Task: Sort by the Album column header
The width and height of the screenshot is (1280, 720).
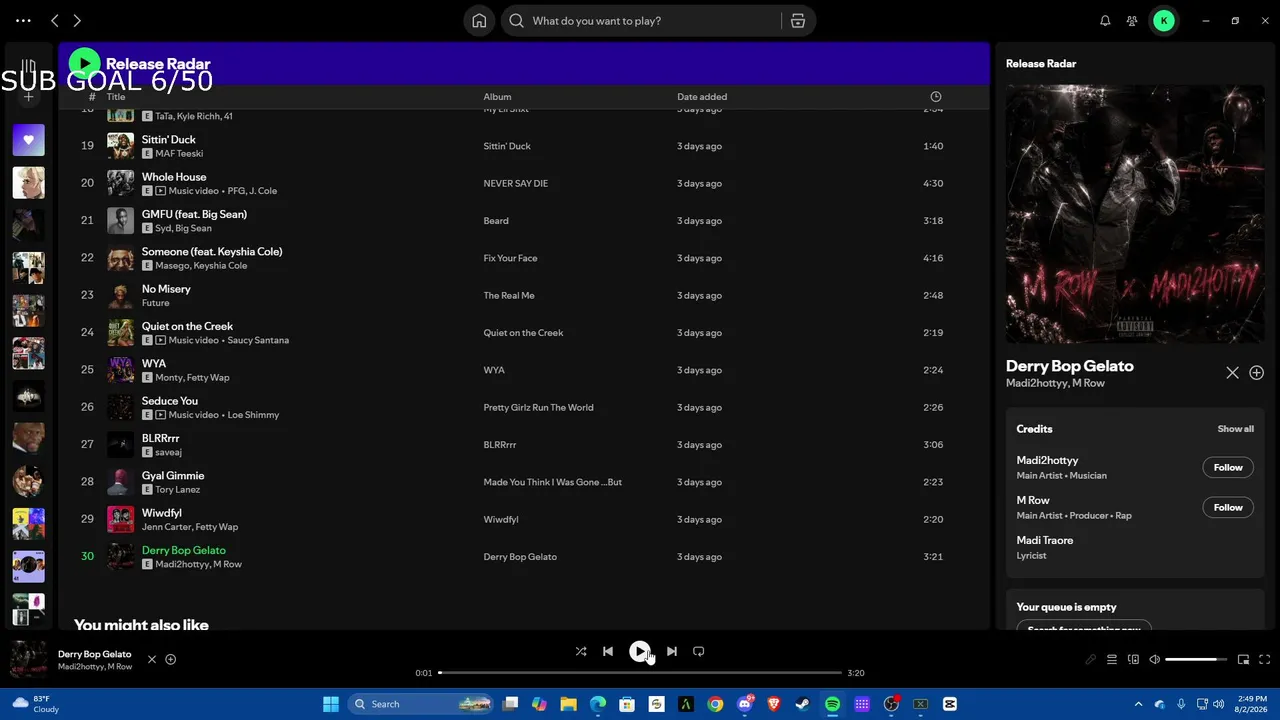Action: (497, 97)
